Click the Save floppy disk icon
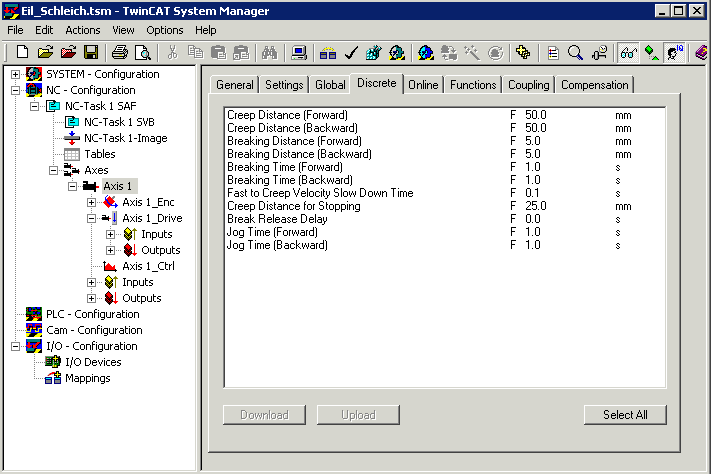Screen dimensions: 711x474 [x=91, y=53]
